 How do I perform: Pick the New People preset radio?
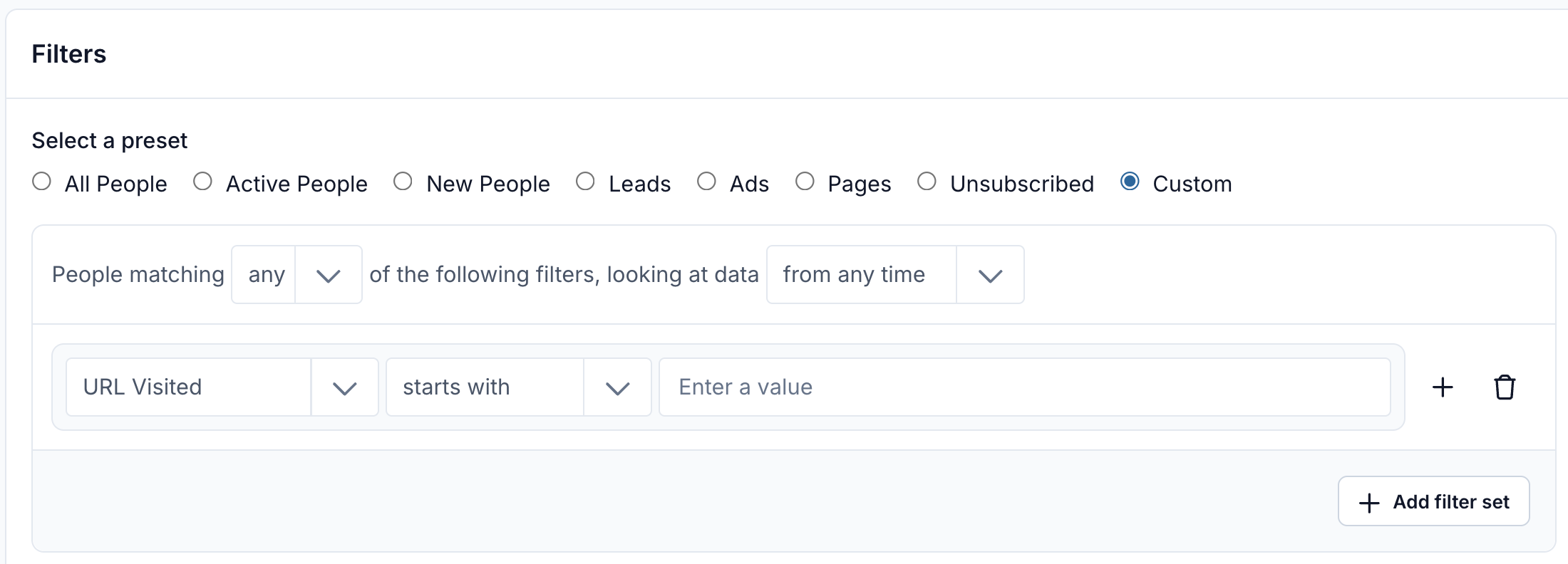click(403, 182)
